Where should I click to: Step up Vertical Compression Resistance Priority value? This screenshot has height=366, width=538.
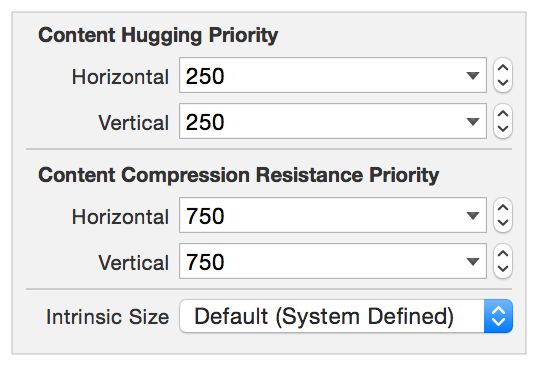[503, 254]
